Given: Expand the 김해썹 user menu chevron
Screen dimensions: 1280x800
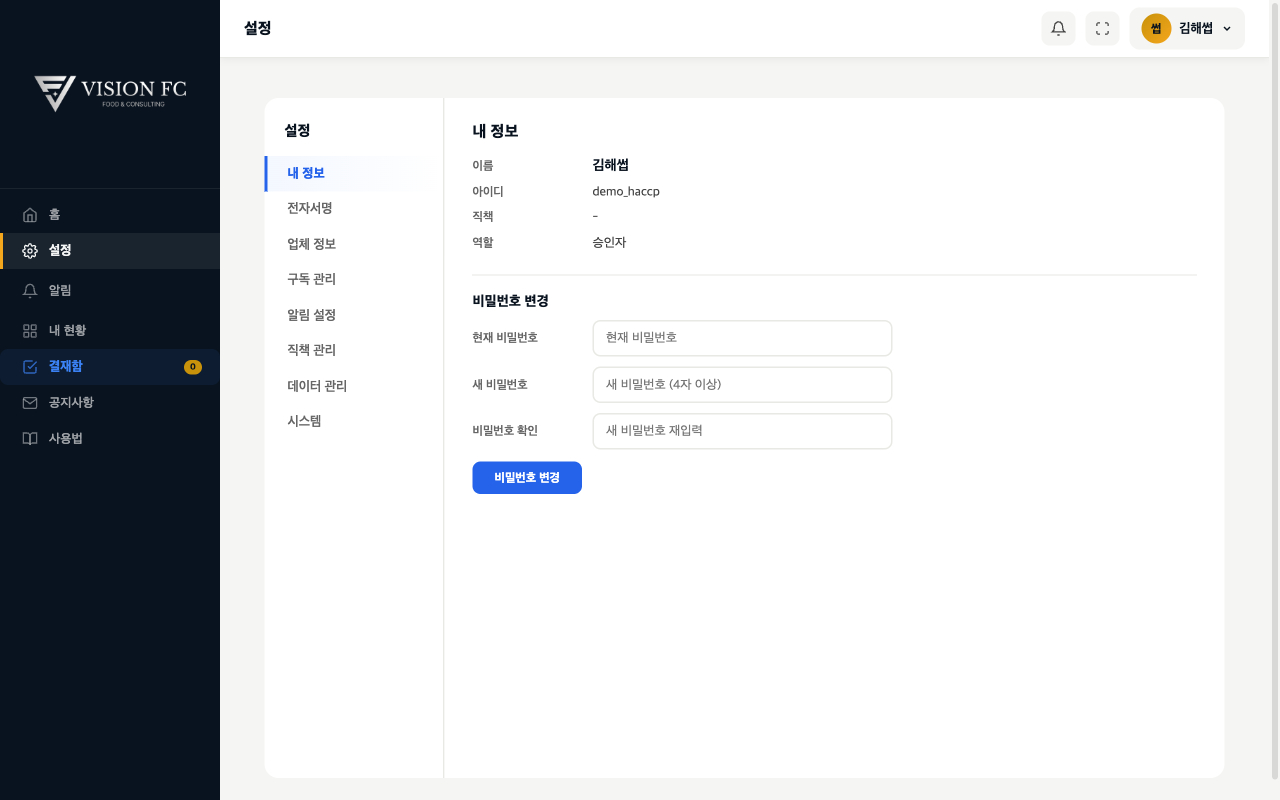Looking at the screenshot, I should click(x=1227, y=29).
